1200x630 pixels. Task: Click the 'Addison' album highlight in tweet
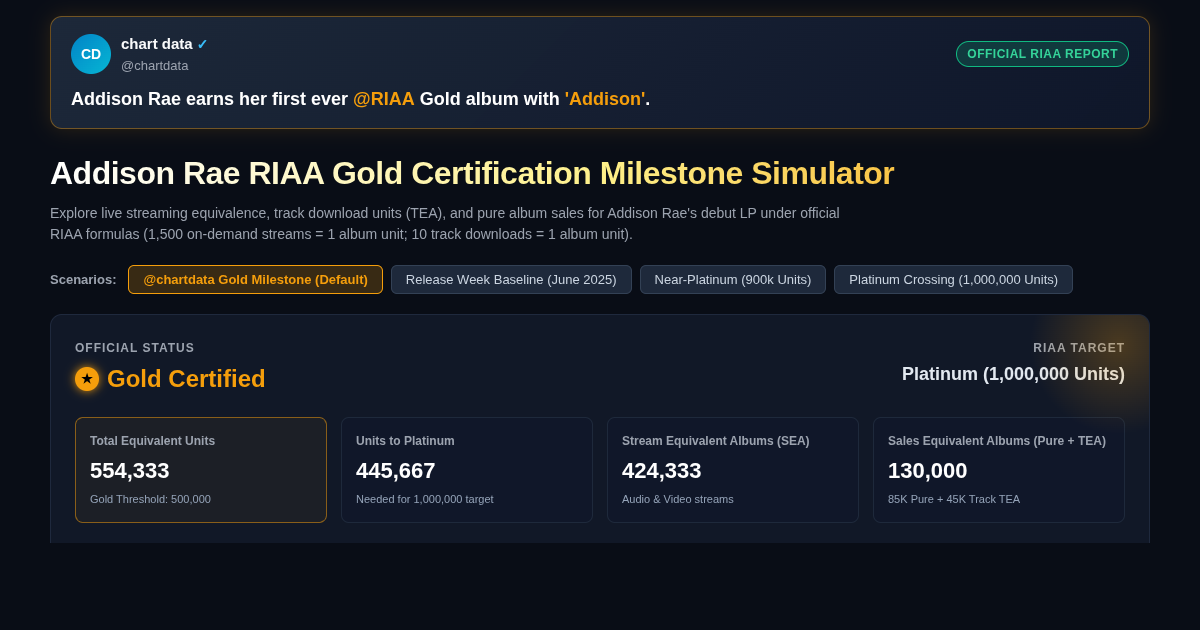pyautogui.click(x=605, y=99)
